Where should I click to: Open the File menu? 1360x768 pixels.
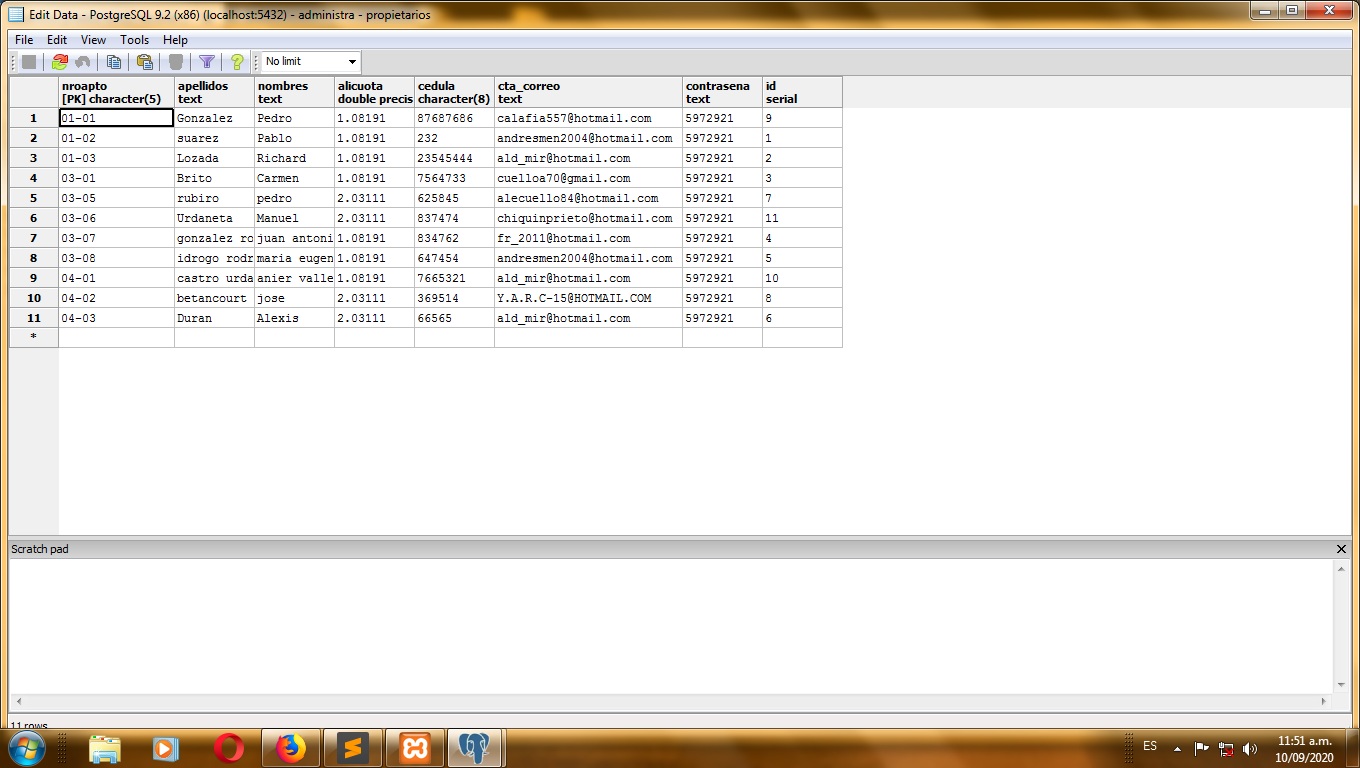[24, 40]
